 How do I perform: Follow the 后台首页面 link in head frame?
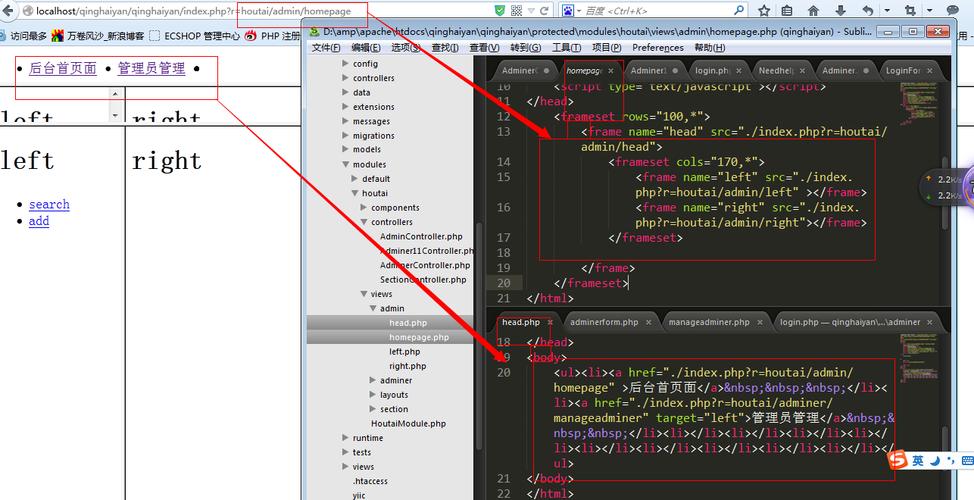[63, 68]
